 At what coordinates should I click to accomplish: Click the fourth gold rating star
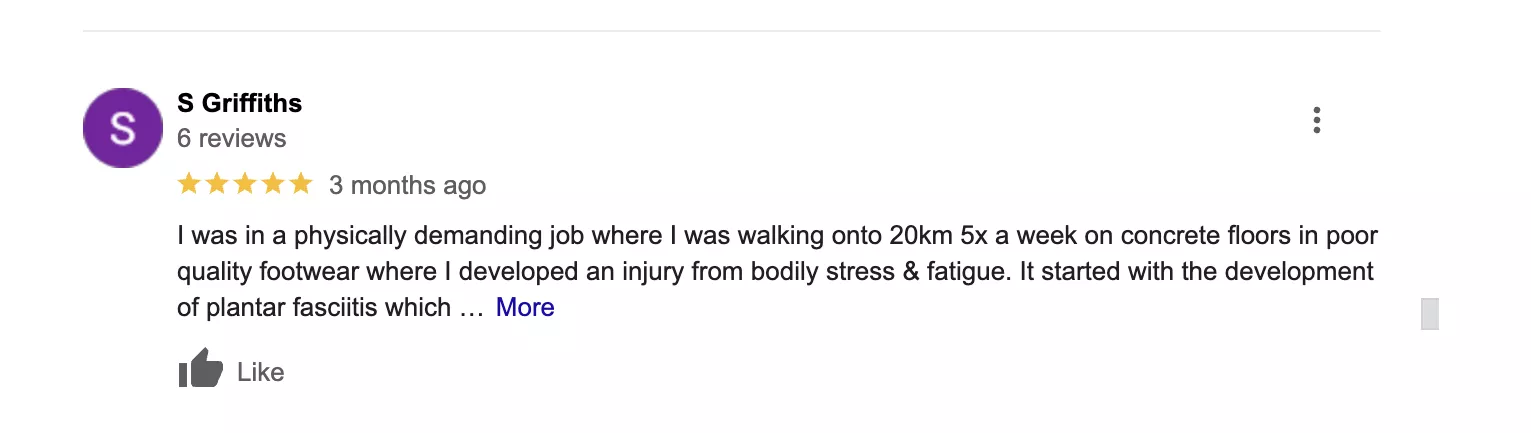pos(272,184)
